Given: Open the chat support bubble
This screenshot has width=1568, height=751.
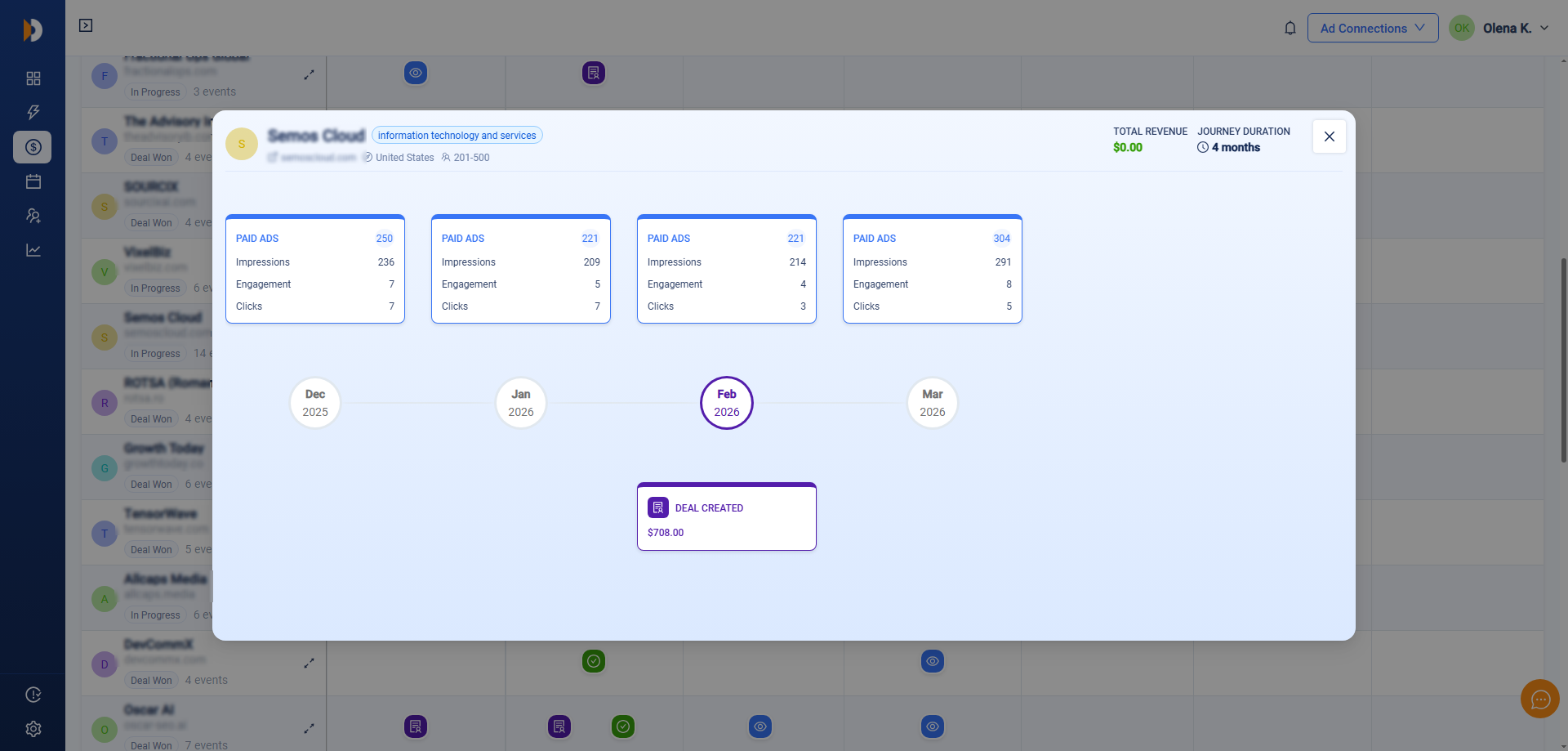Looking at the screenshot, I should pyautogui.click(x=1540, y=699).
